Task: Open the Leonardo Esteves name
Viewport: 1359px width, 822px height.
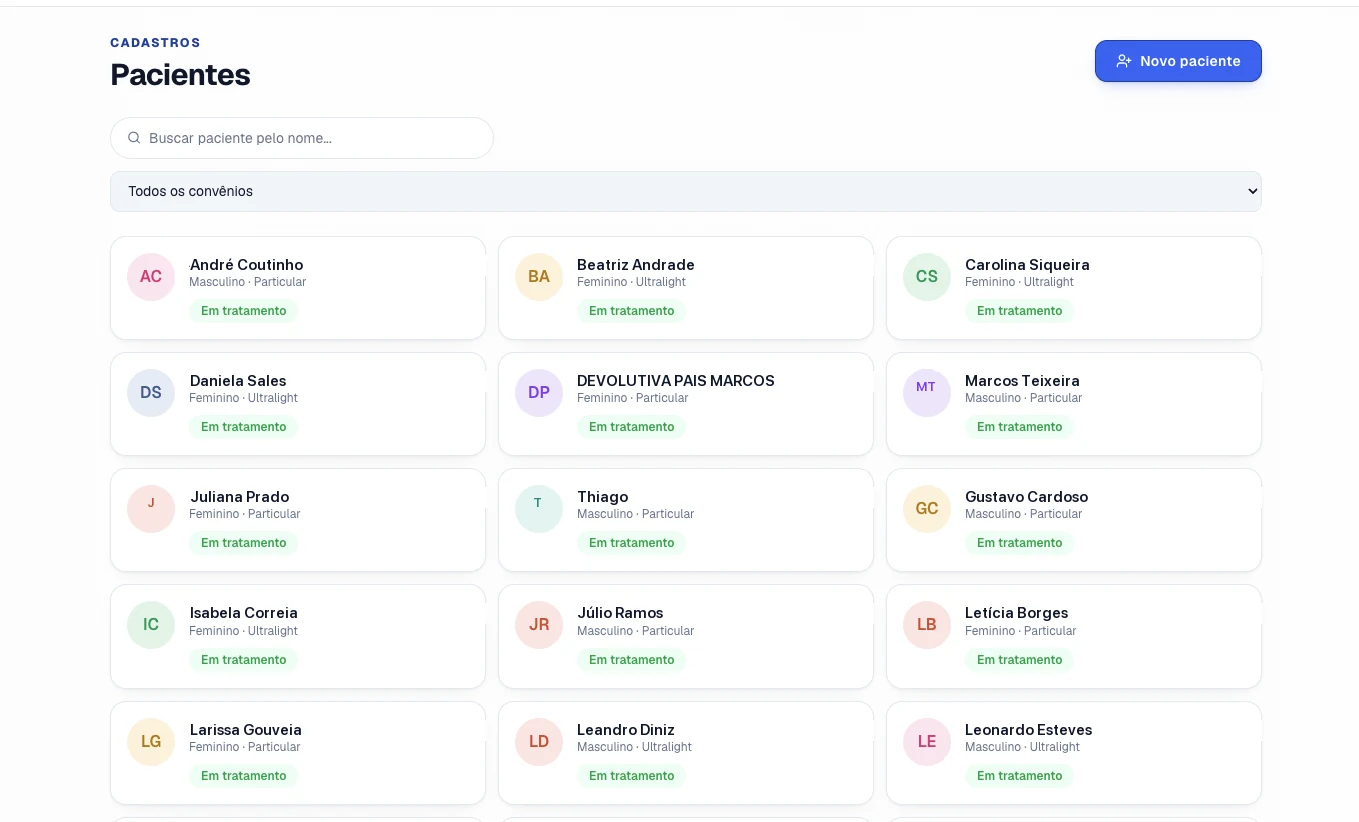Action: coord(1028,730)
